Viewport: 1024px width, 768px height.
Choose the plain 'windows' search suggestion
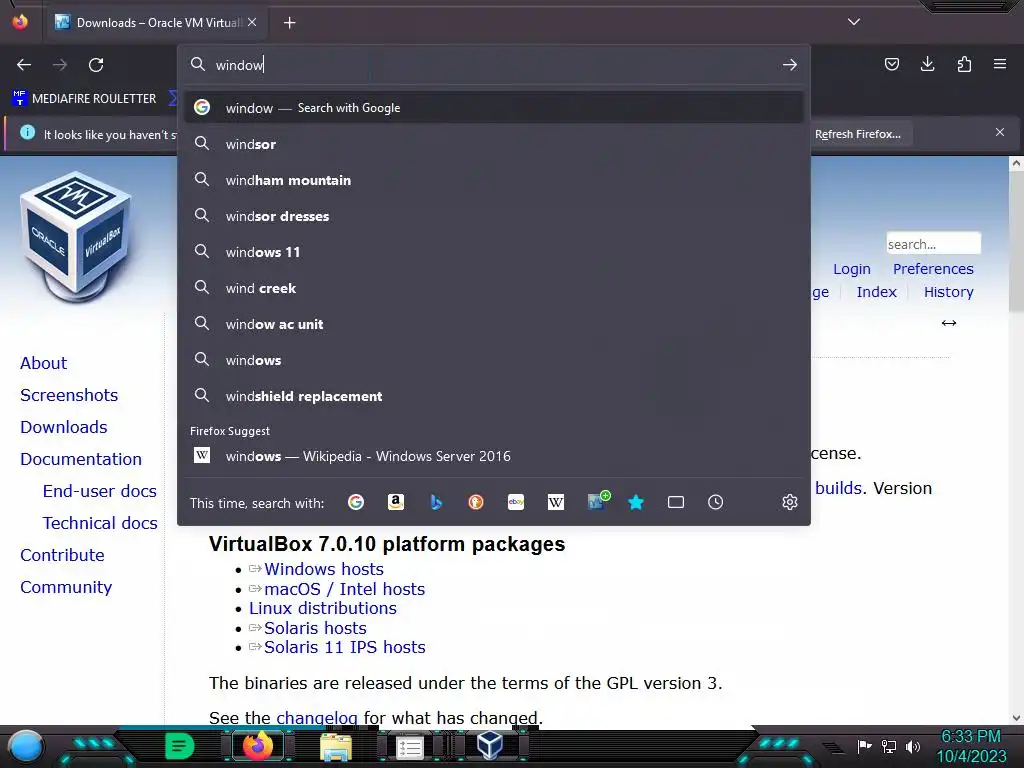click(494, 360)
